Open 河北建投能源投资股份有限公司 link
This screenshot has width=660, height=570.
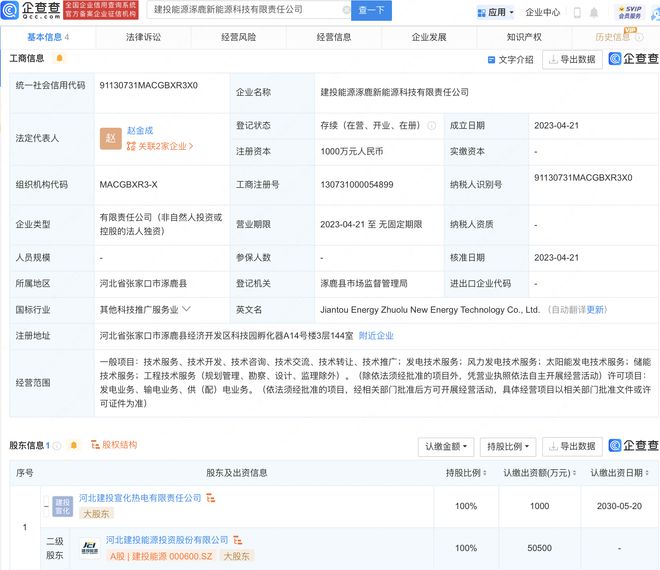click(167, 540)
